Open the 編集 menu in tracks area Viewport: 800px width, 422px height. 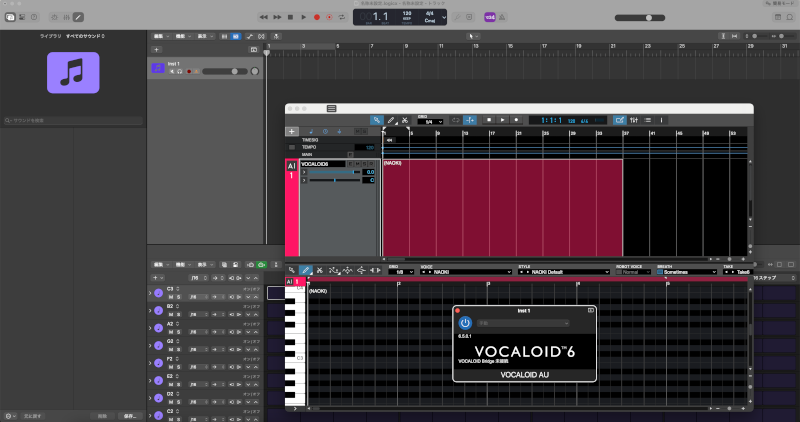point(161,36)
